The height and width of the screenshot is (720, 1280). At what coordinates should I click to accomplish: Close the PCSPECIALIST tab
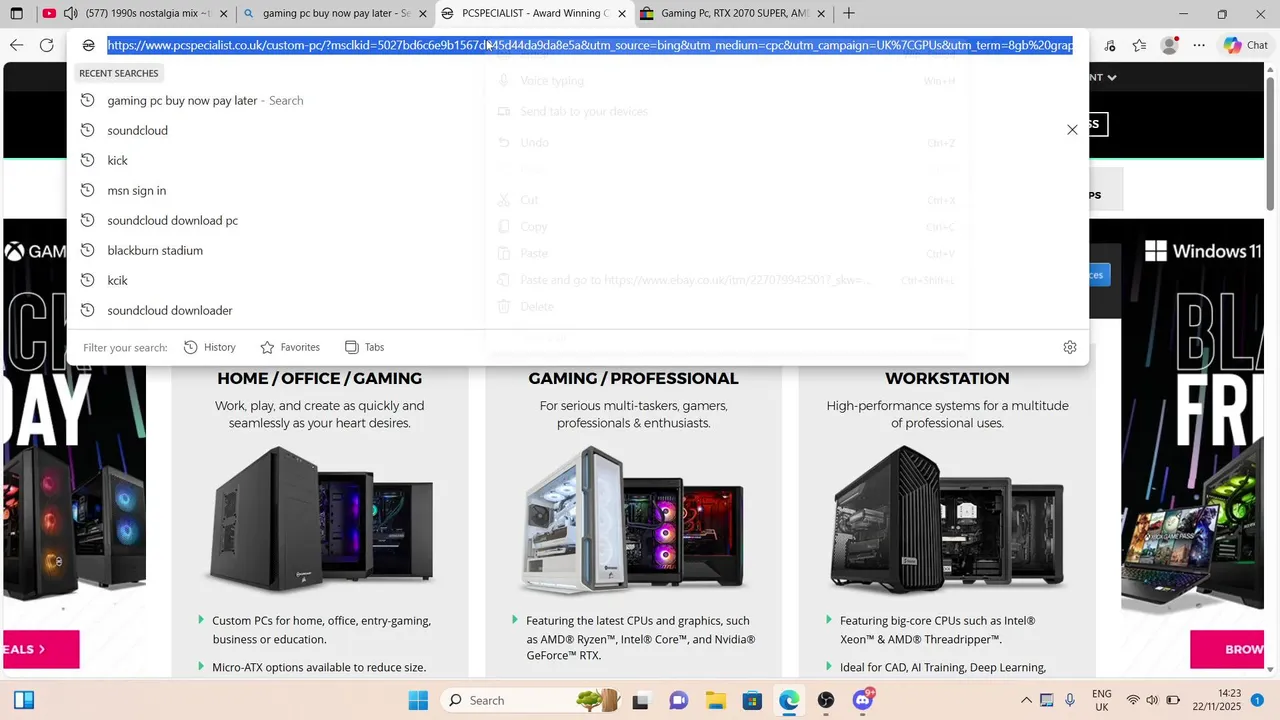[622, 14]
